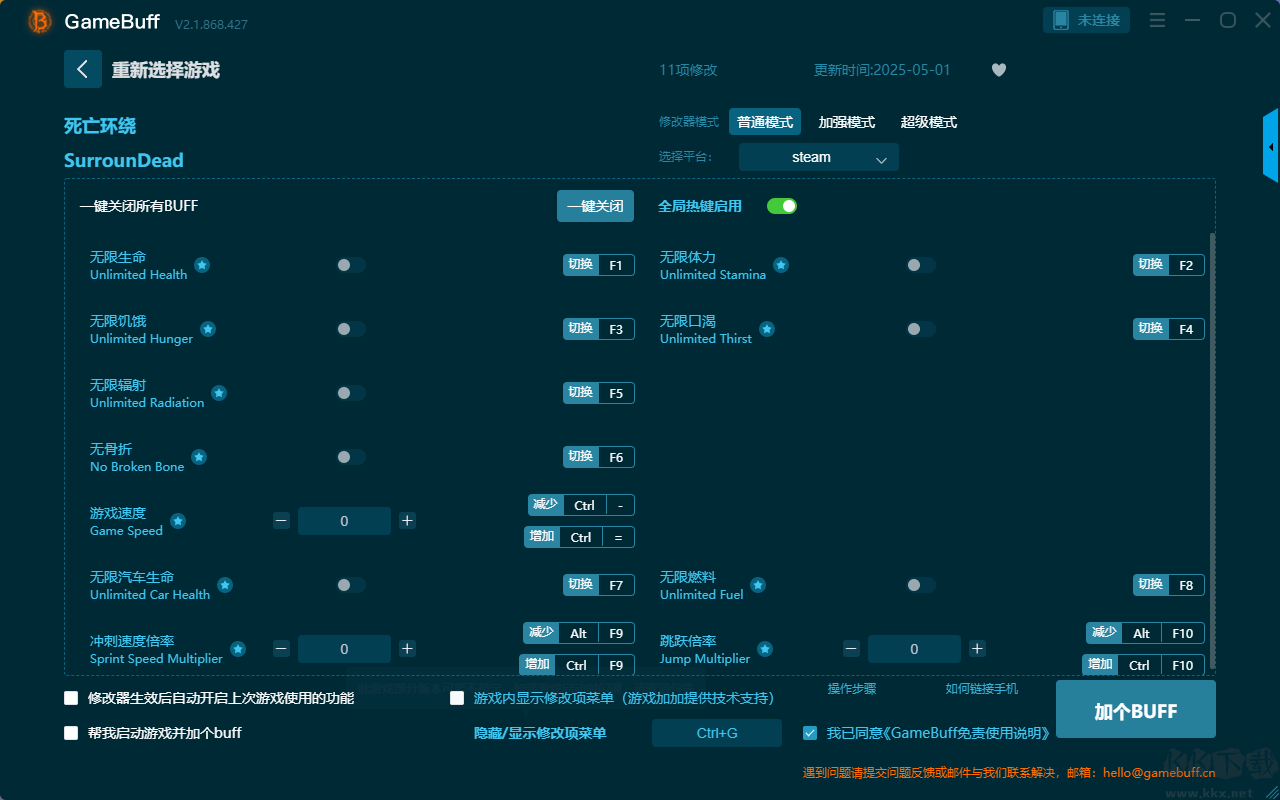
Task: Enable the Unlimited Thirst switch
Action: 921,329
